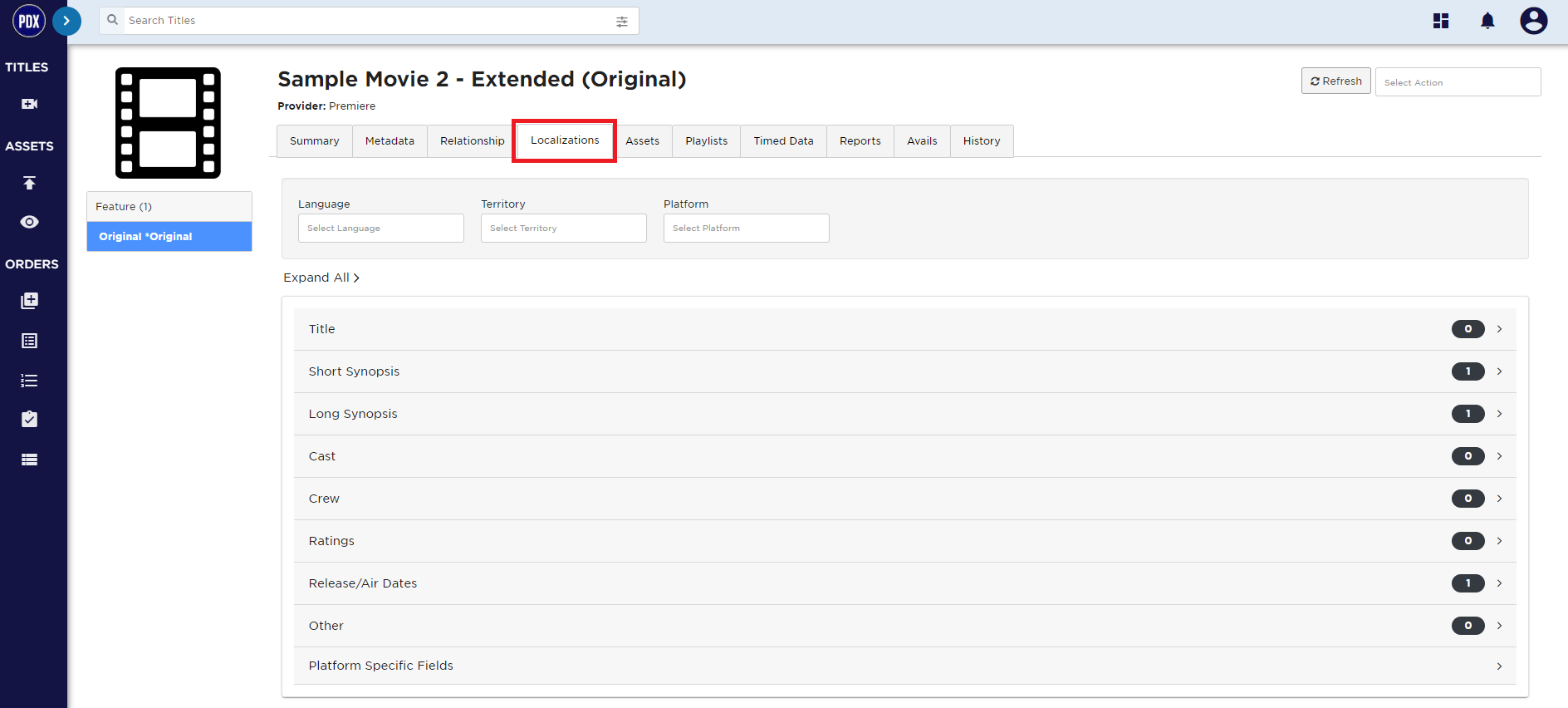Select the Original *Original version

coord(169,237)
